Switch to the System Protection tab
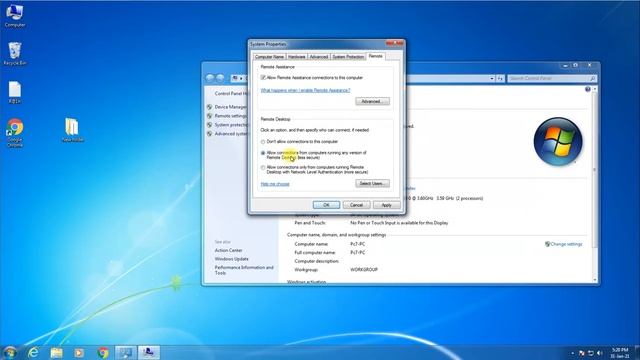 pos(348,57)
